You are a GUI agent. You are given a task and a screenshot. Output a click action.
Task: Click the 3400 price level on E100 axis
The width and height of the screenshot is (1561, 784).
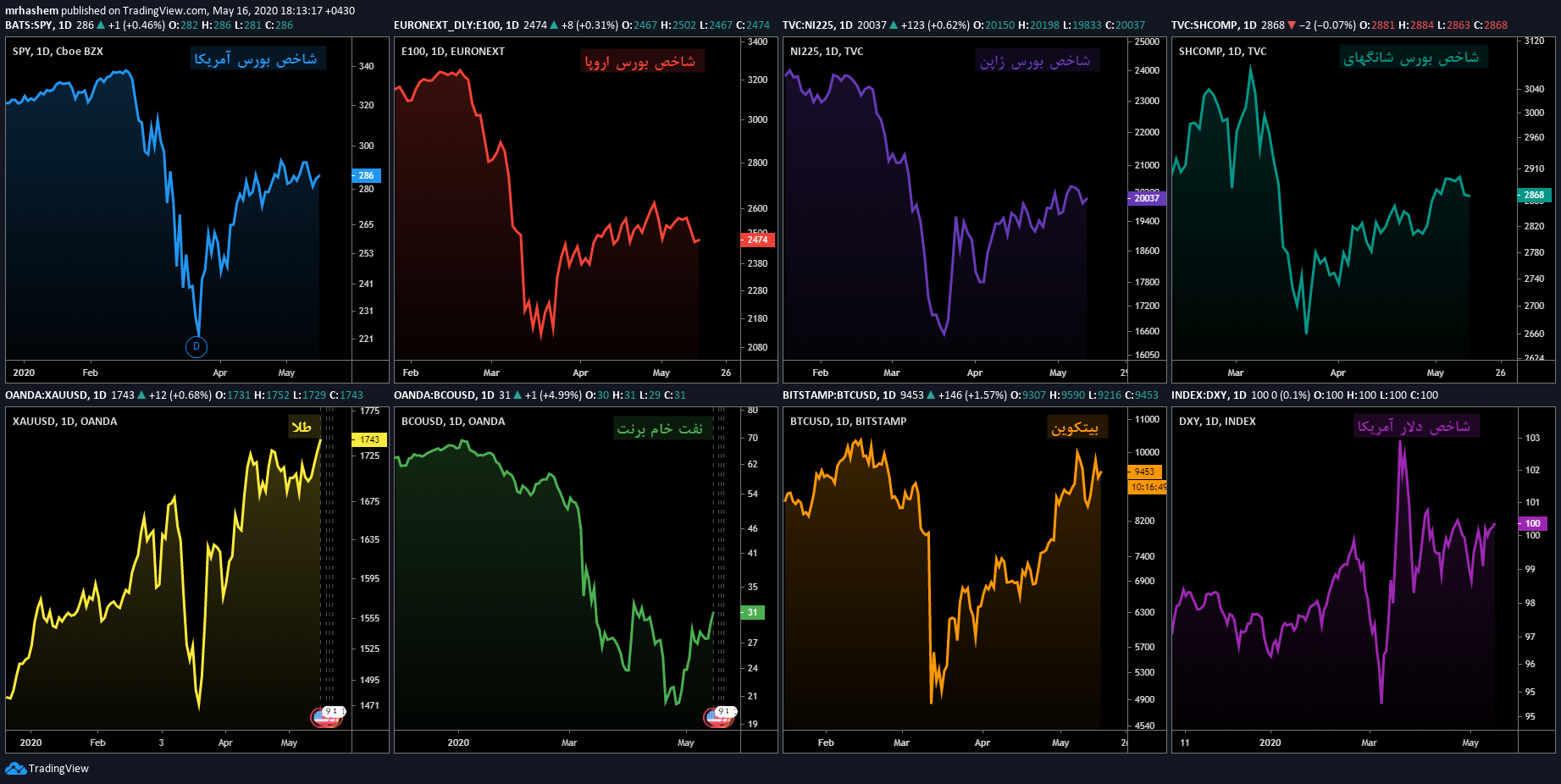point(758,41)
